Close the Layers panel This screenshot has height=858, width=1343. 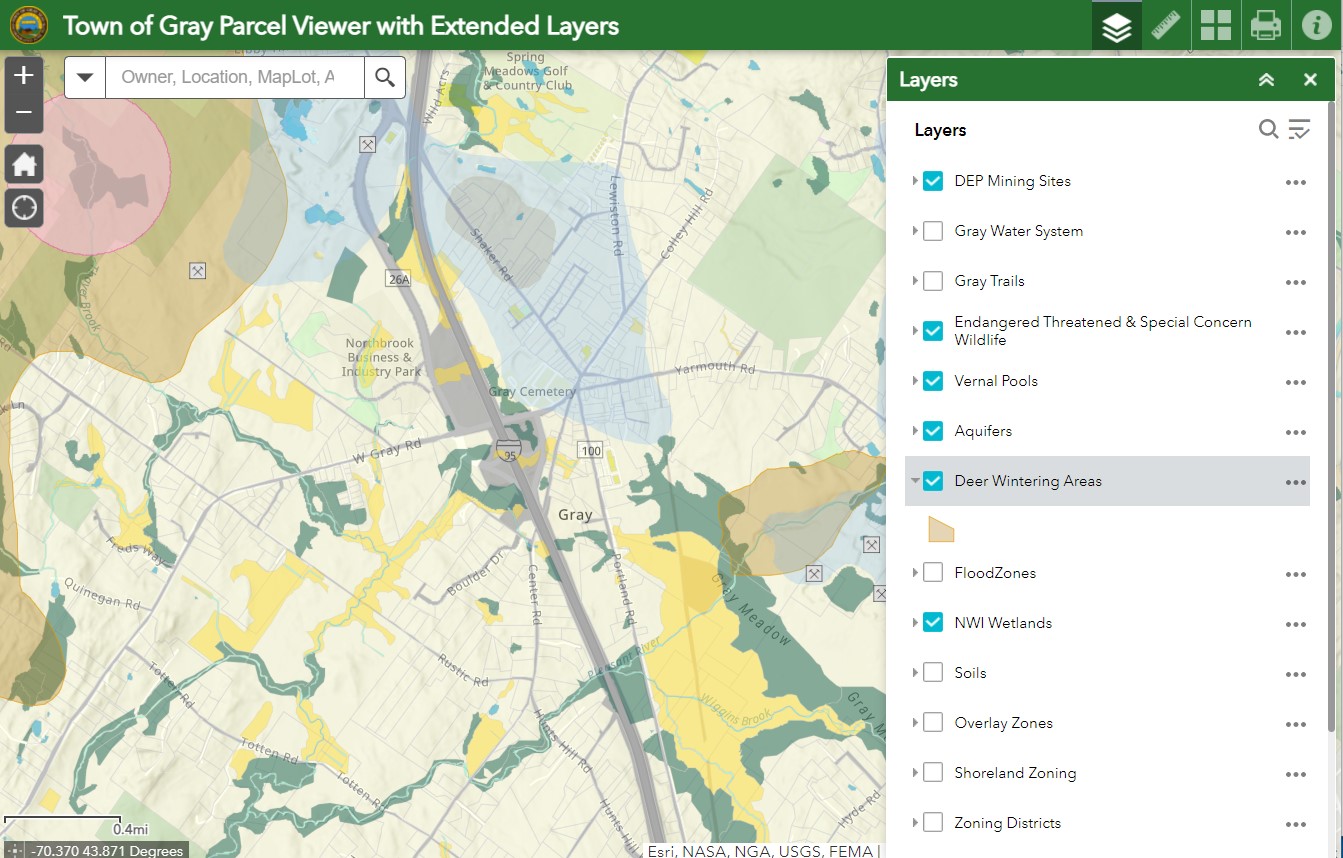coord(1310,80)
